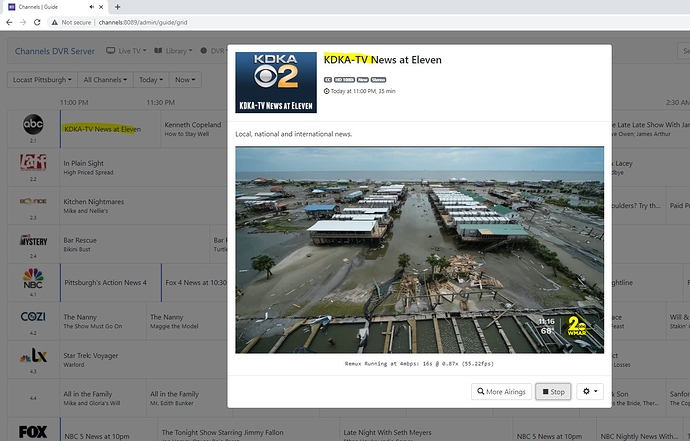Image resolution: width=690 pixels, height=441 pixels.
Task: Click the FOX channel logo
Action: (x=33, y=432)
